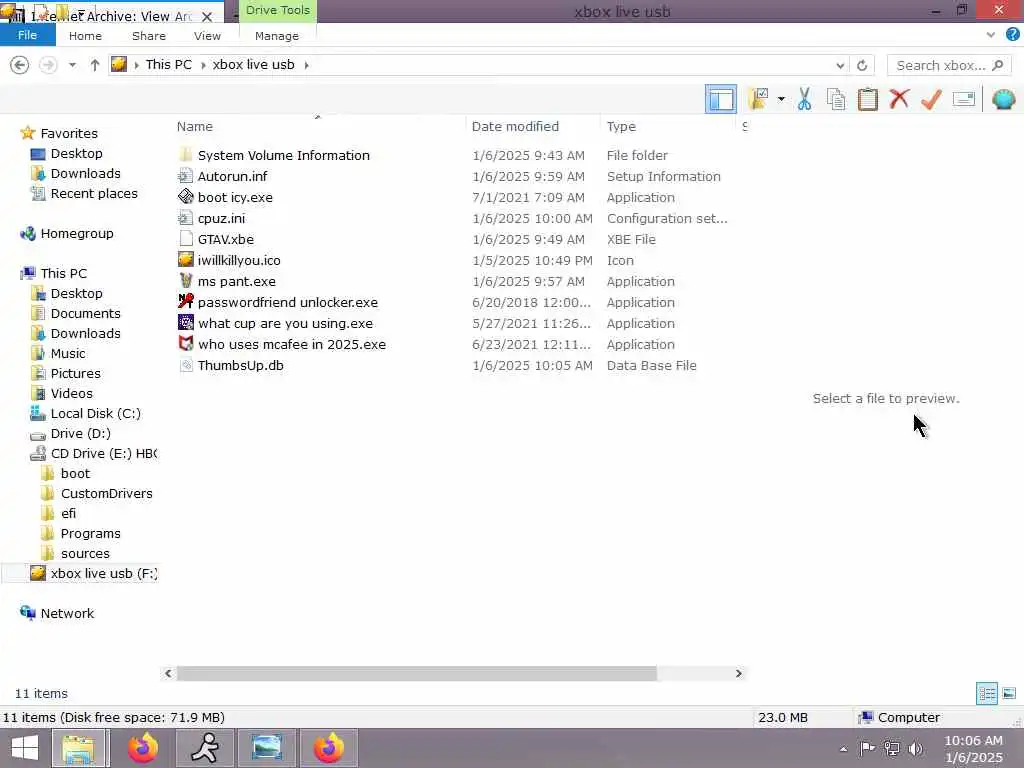Select Network in navigation pane
The height and width of the screenshot is (768, 1024).
(x=67, y=613)
